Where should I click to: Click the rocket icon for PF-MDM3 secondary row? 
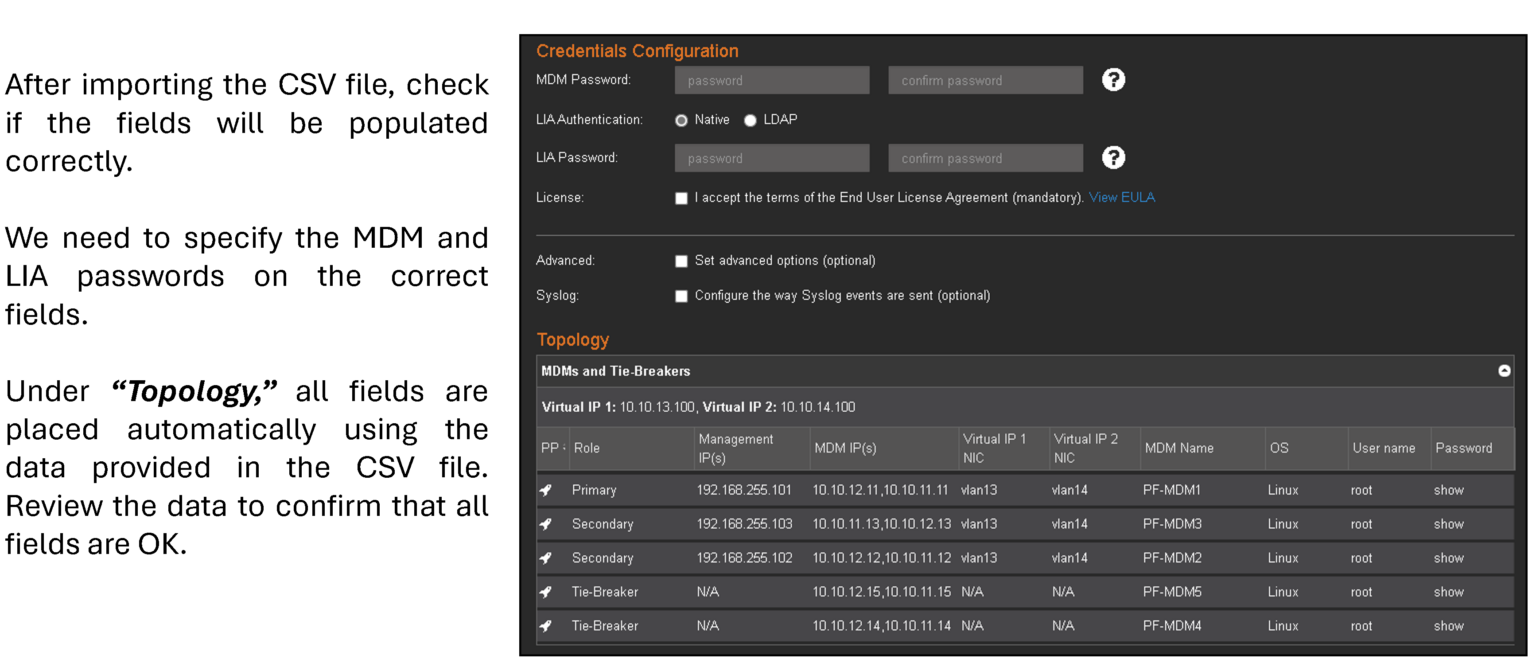(545, 524)
